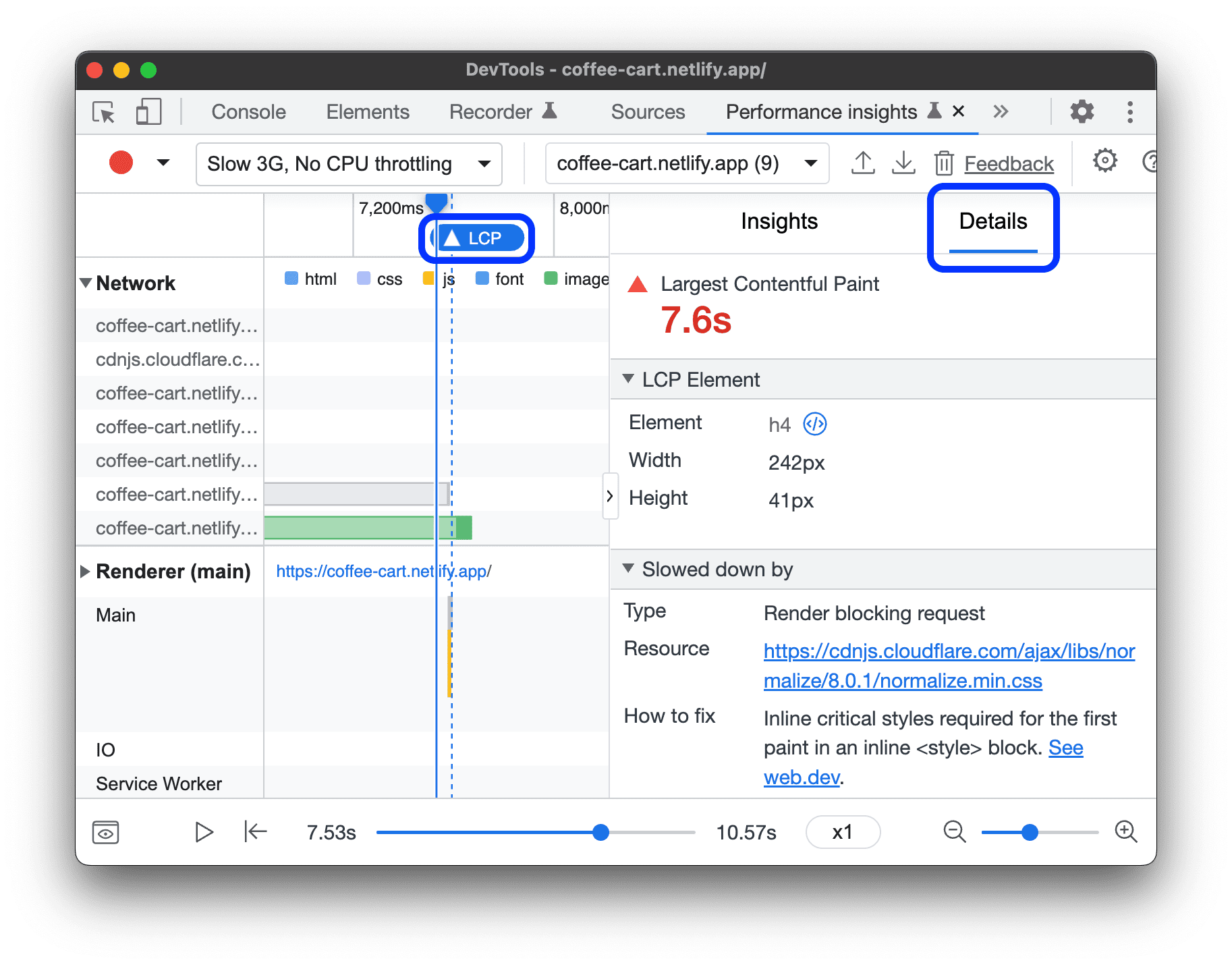Delete recording with the trash icon
1232x965 pixels.
pyautogui.click(x=943, y=163)
